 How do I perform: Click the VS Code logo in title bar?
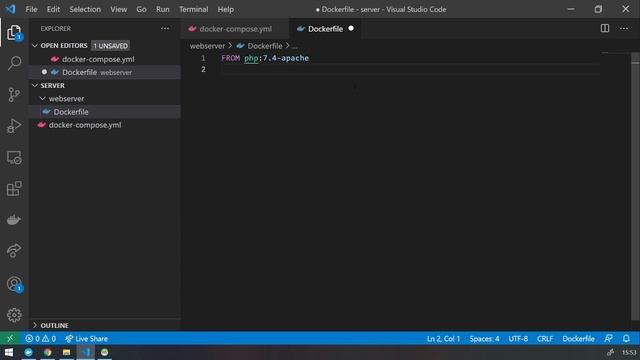point(11,9)
